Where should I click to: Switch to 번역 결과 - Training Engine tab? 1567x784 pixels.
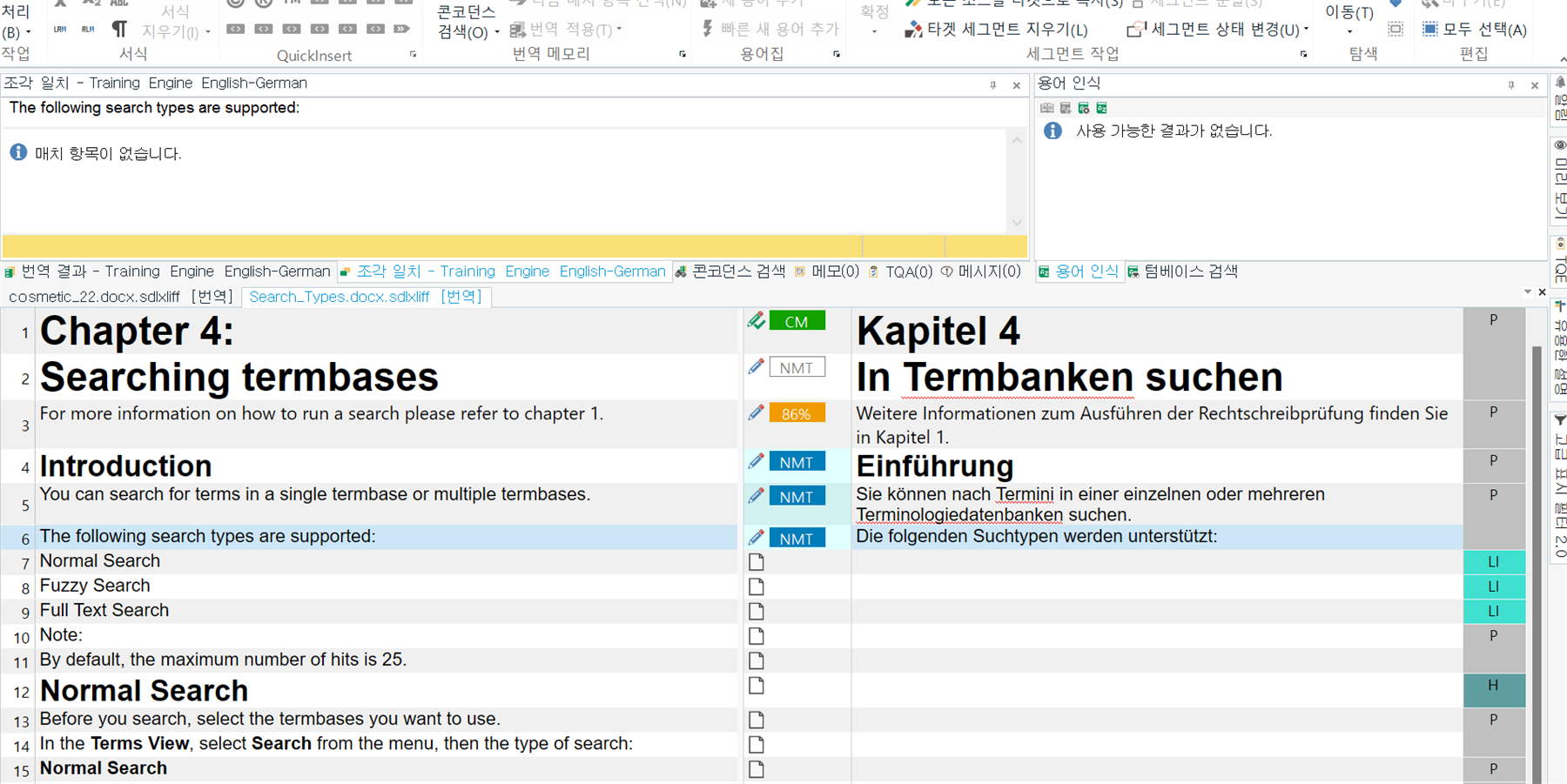[167, 271]
